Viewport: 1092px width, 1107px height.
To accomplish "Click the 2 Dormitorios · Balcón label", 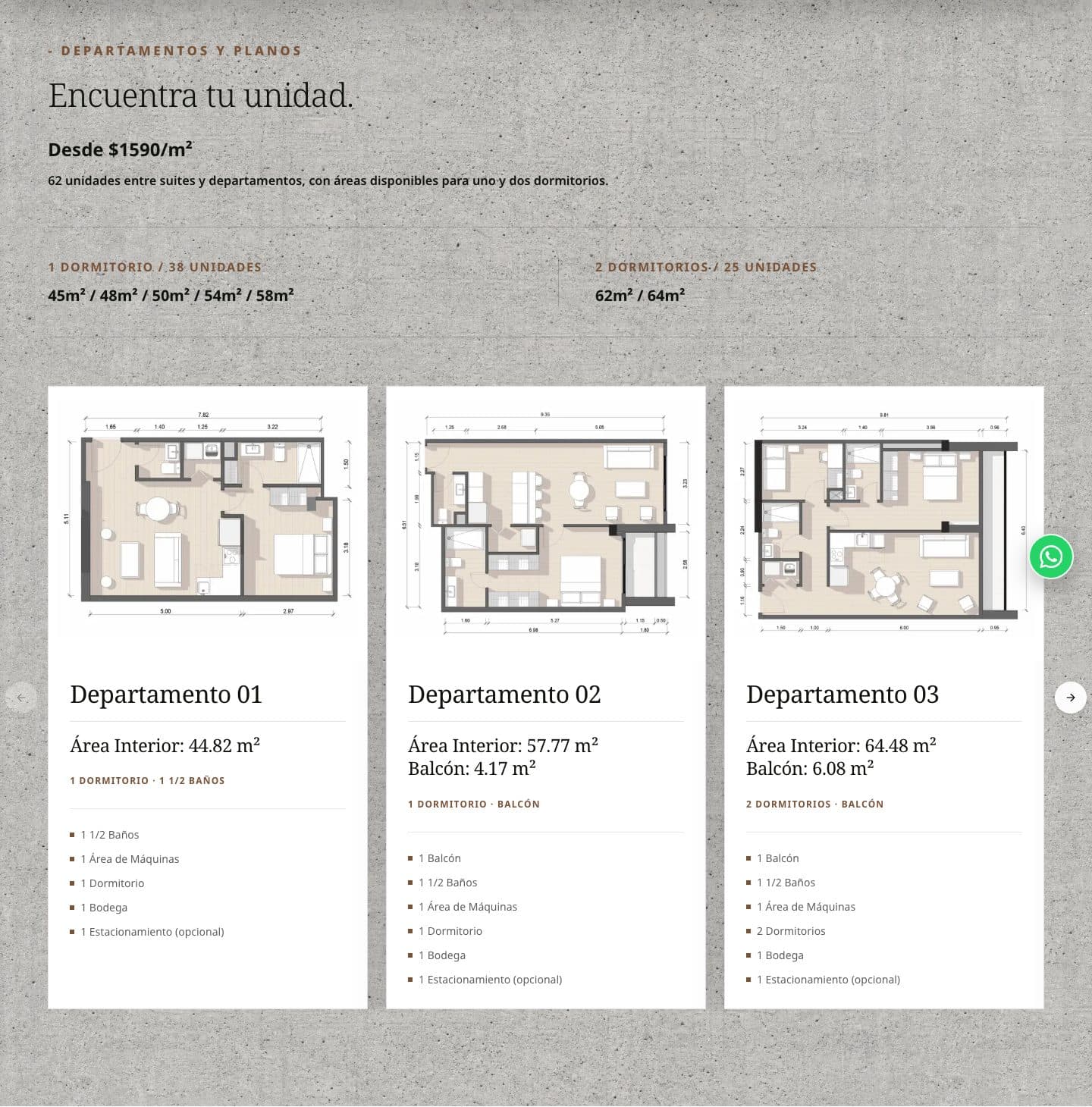I will point(814,804).
